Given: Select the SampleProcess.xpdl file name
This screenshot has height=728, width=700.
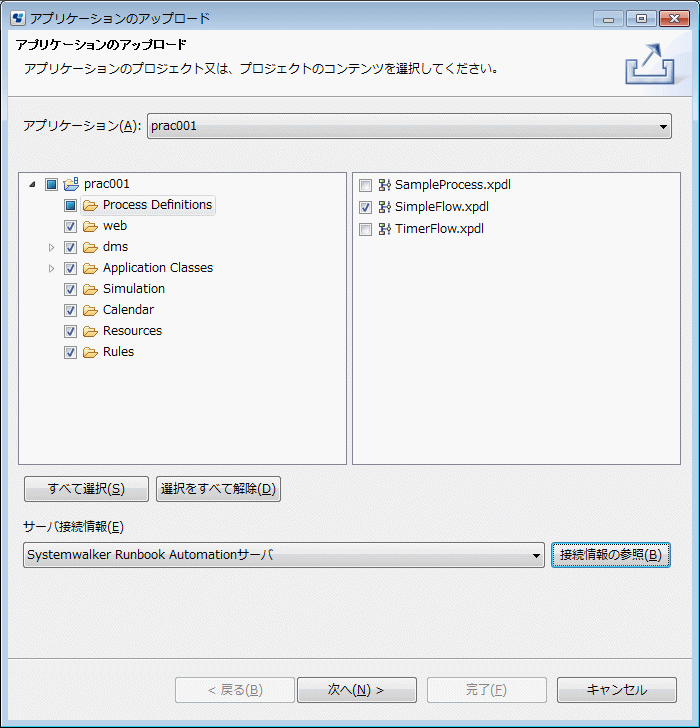Looking at the screenshot, I should (x=453, y=185).
